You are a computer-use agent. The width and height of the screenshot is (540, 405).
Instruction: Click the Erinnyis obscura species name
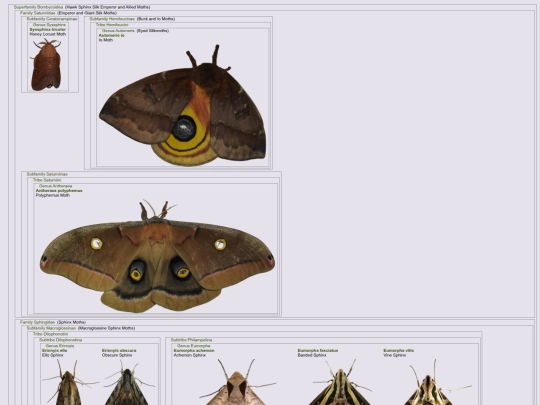point(119,350)
